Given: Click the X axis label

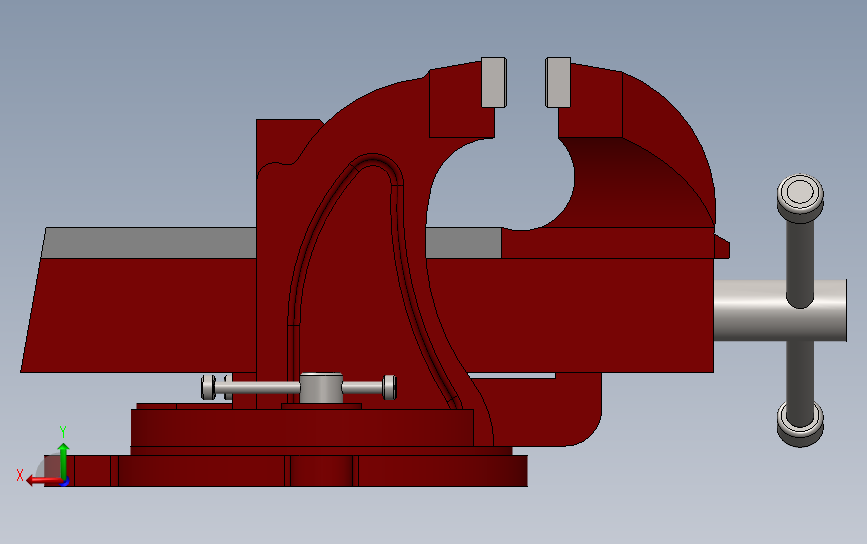Looking at the screenshot, I should (x=20, y=475).
